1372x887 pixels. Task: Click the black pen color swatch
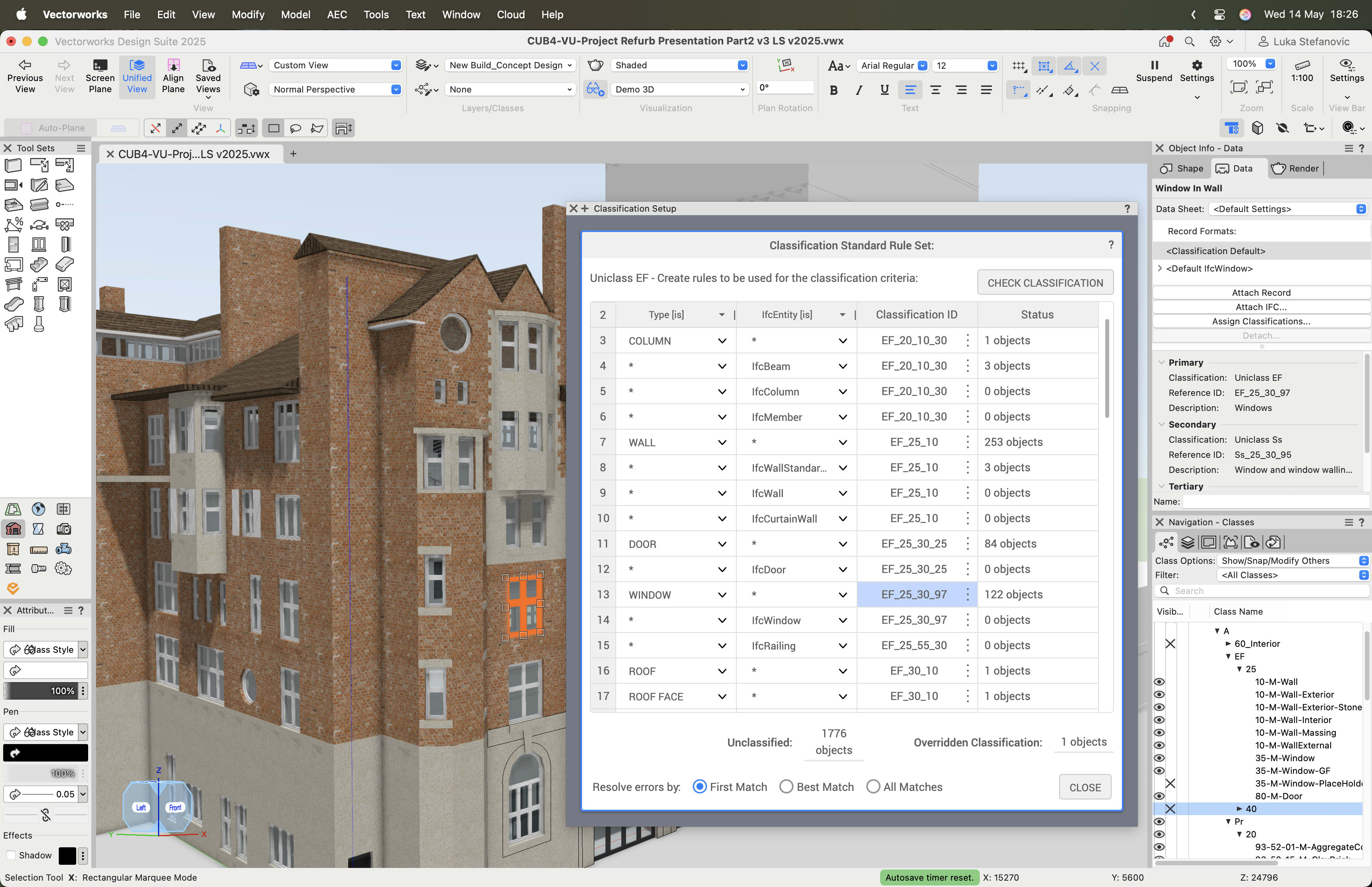pos(46,753)
